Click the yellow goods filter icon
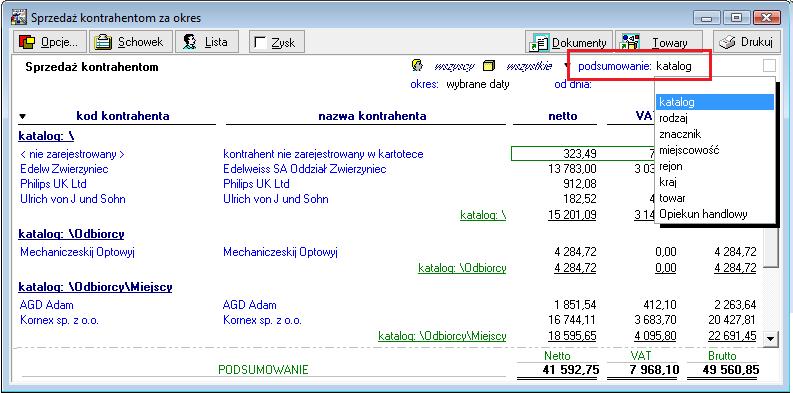Image resolution: width=793 pixels, height=393 pixels. (x=488, y=66)
